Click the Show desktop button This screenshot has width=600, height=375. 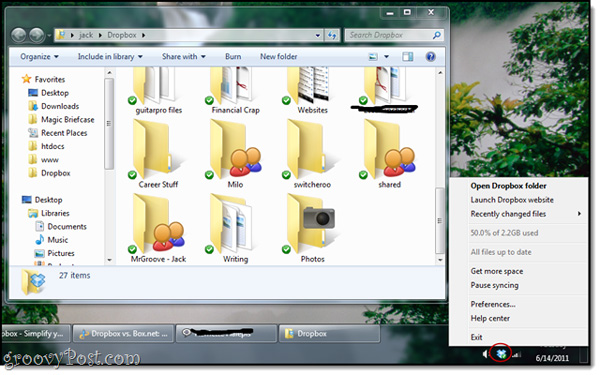584,354
